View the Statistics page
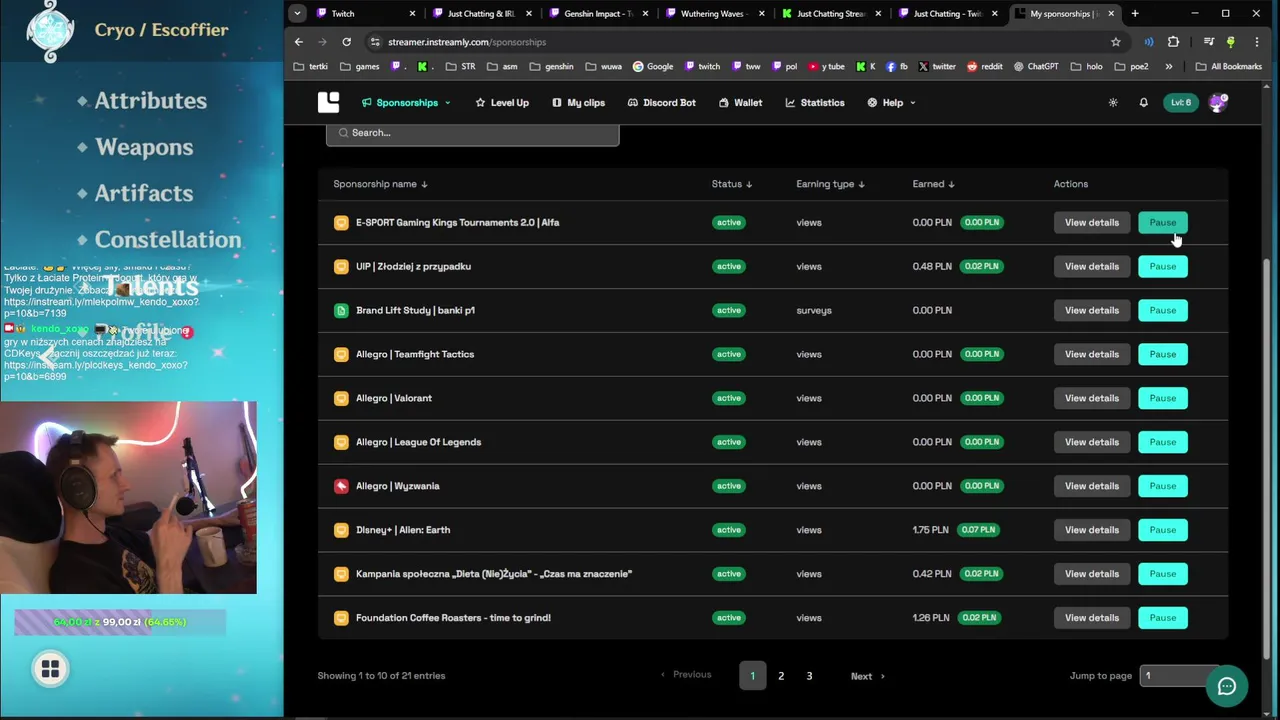Image resolution: width=1280 pixels, height=720 pixels. 815,102
